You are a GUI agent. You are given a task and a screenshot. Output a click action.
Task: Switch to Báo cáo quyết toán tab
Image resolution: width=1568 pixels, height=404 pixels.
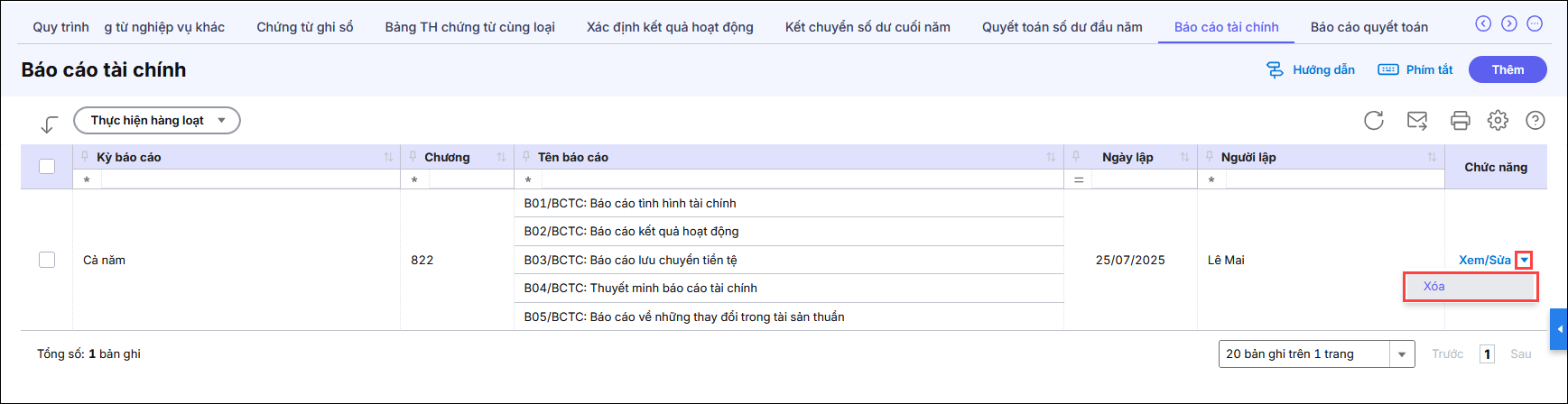coord(1369,27)
